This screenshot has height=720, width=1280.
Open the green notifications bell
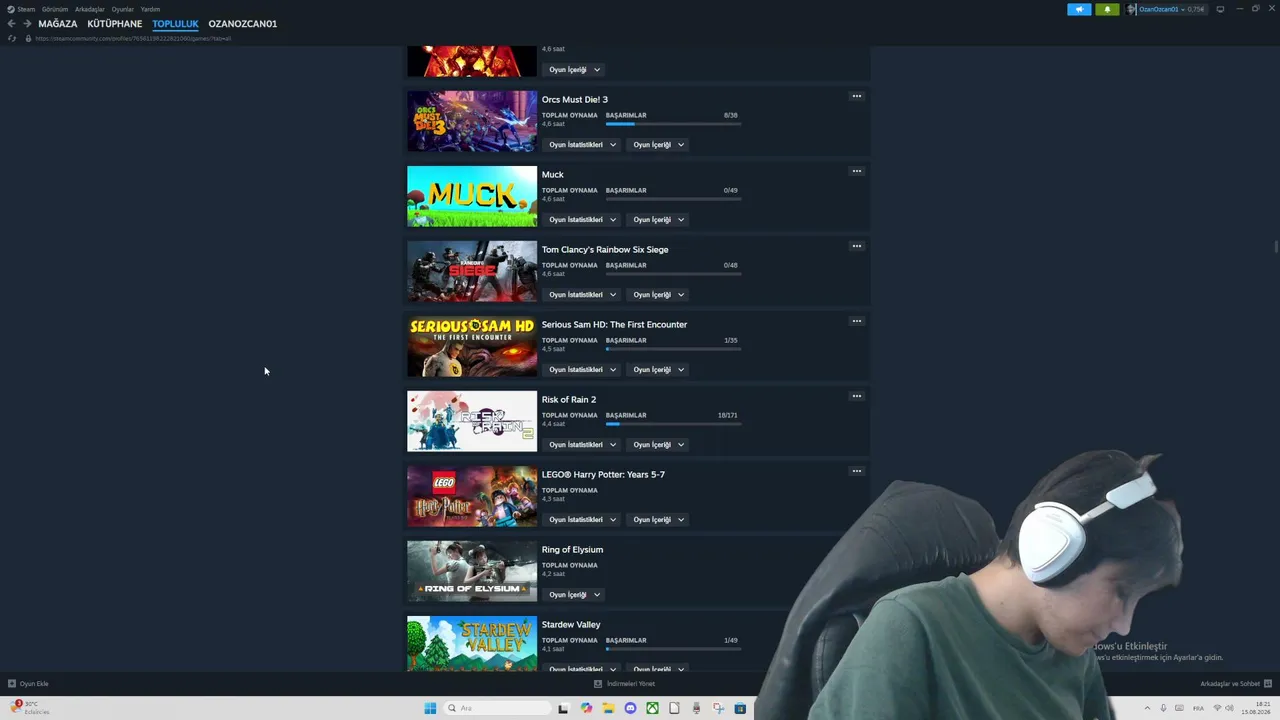[1107, 9]
